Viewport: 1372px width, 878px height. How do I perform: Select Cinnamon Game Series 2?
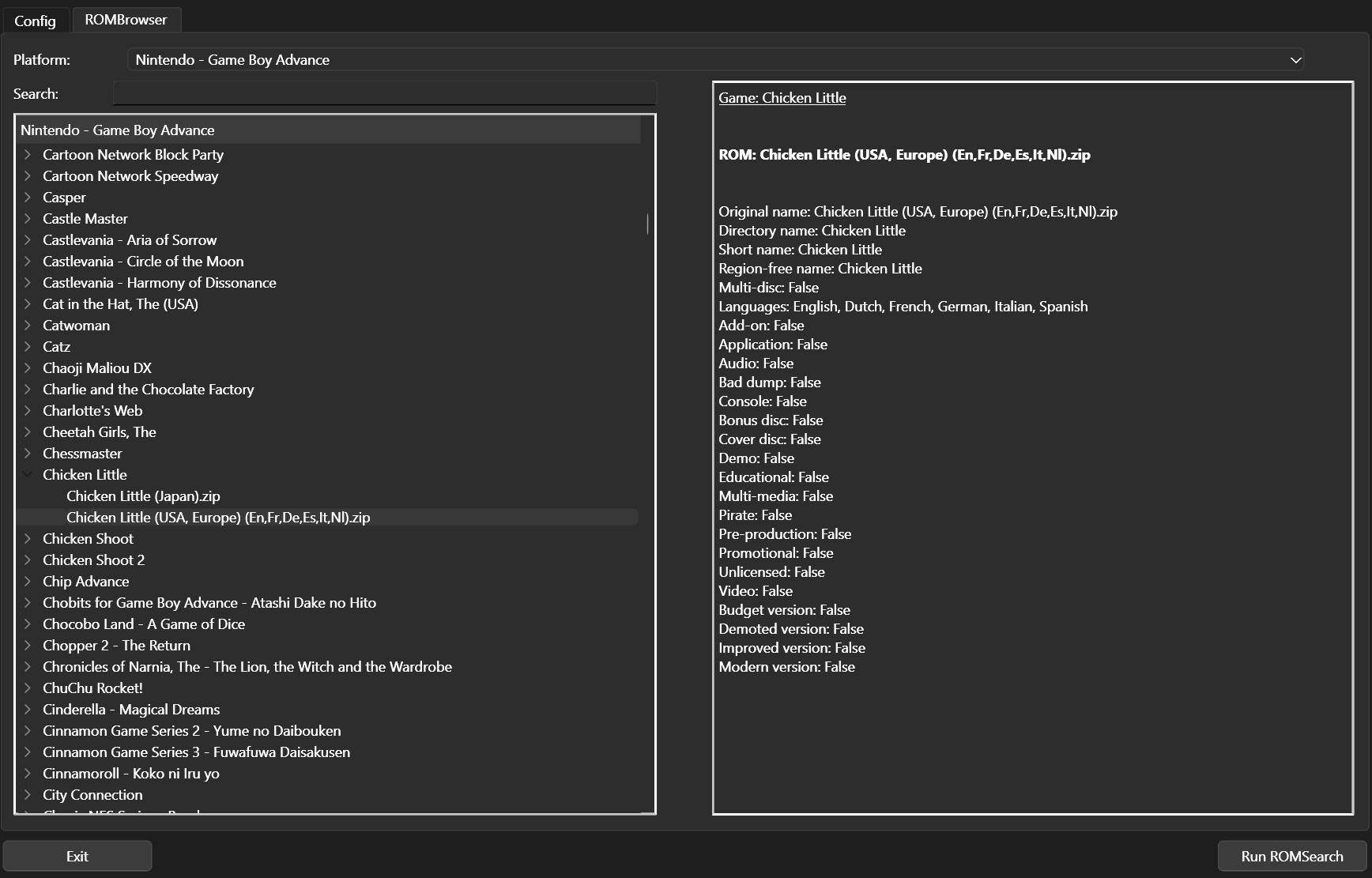(x=192, y=731)
